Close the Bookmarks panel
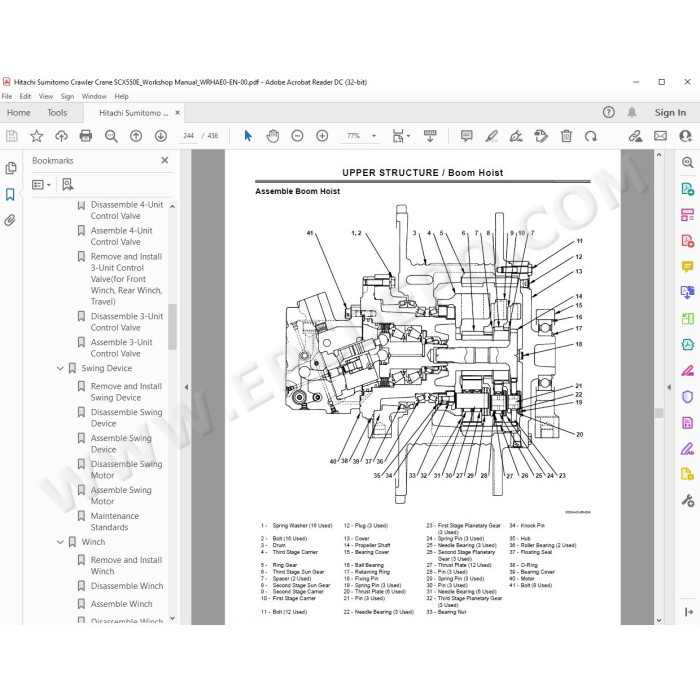 tap(165, 160)
